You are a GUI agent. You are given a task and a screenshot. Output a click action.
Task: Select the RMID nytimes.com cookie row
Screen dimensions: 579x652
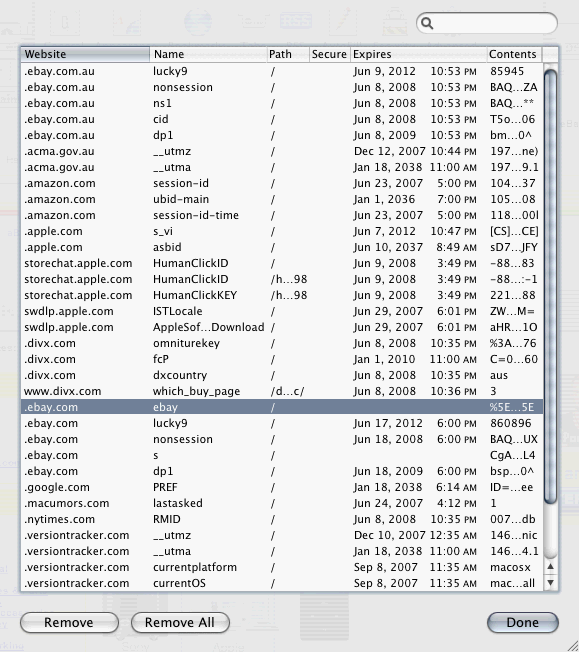[282, 519]
